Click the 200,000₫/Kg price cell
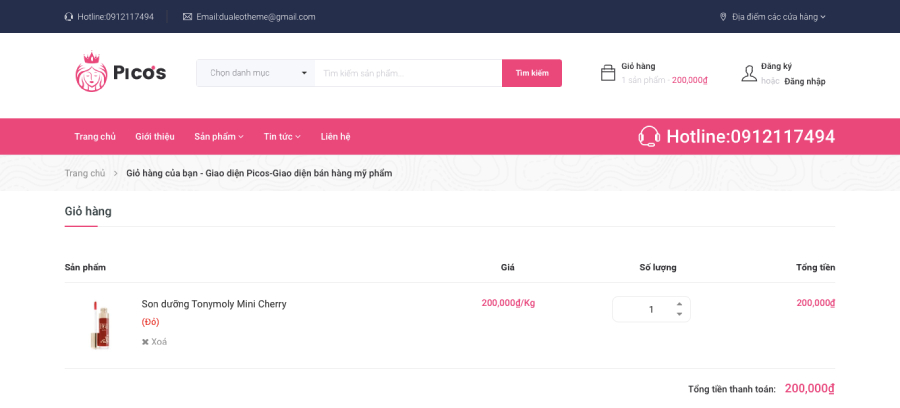The height and width of the screenshot is (408, 900). (508, 303)
